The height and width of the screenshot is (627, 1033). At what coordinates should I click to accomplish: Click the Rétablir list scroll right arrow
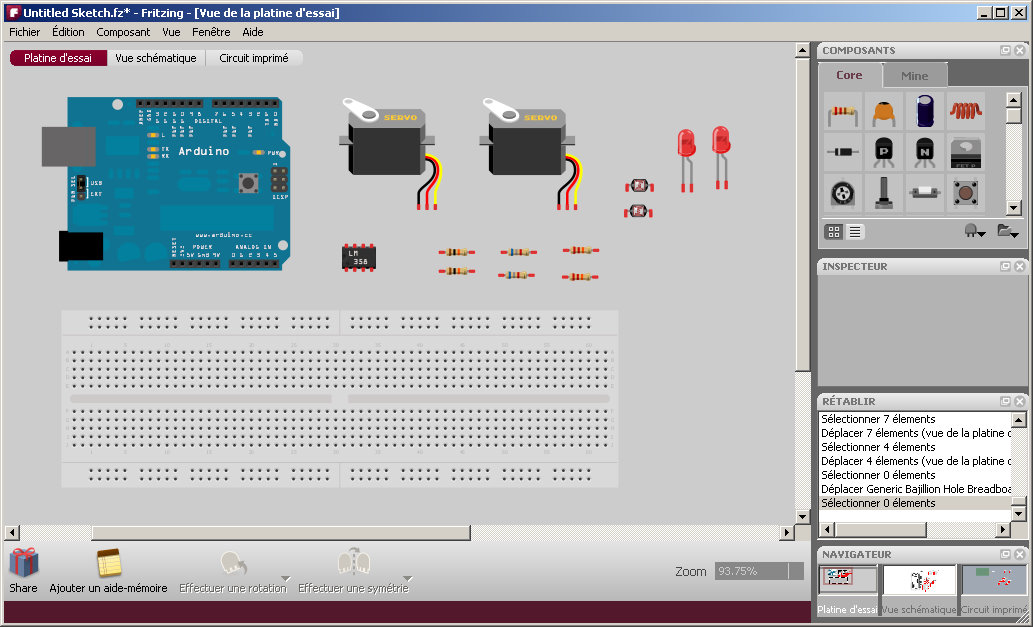(1003, 529)
